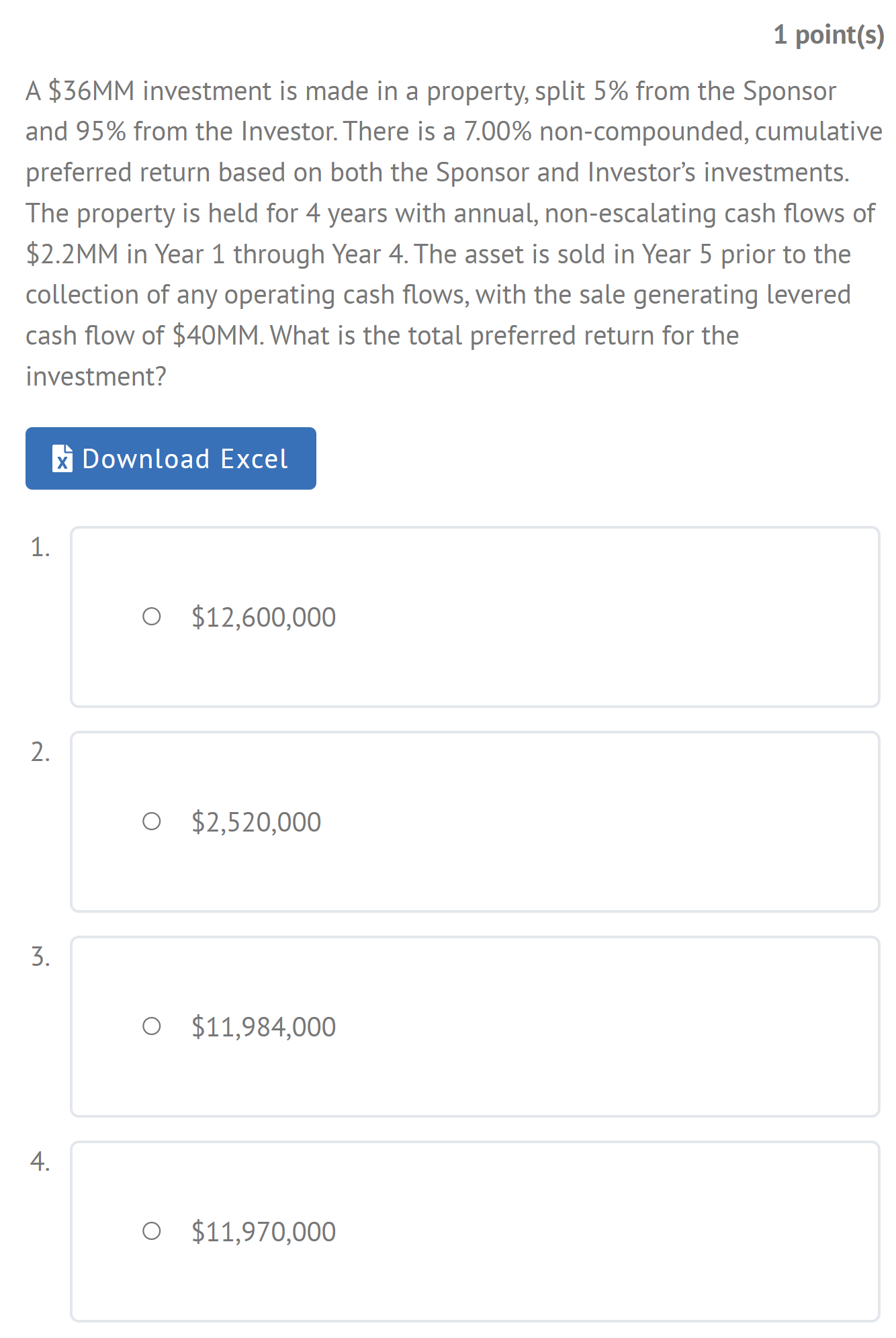The image size is (896, 1338).
Task: Click the $11,984,000 answer text label
Action: pyautogui.click(x=263, y=1027)
